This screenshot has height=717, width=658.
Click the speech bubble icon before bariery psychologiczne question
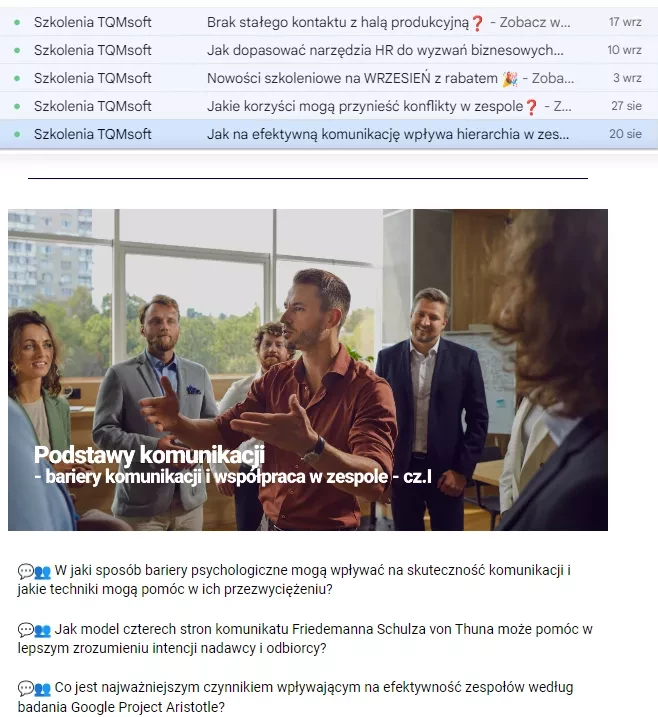[x=26, y=571]
